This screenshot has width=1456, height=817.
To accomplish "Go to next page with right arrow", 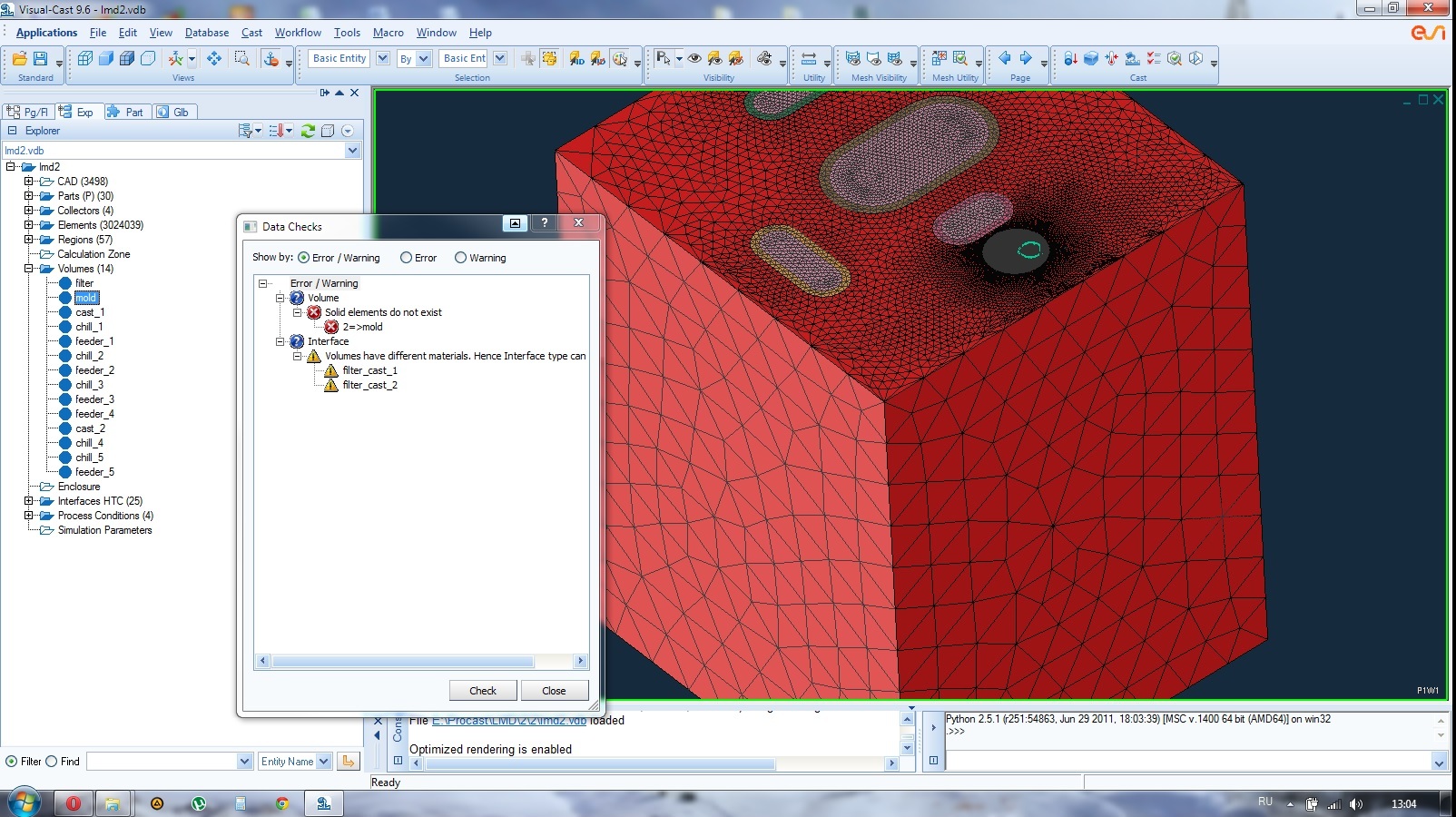I will (1026, 58).
